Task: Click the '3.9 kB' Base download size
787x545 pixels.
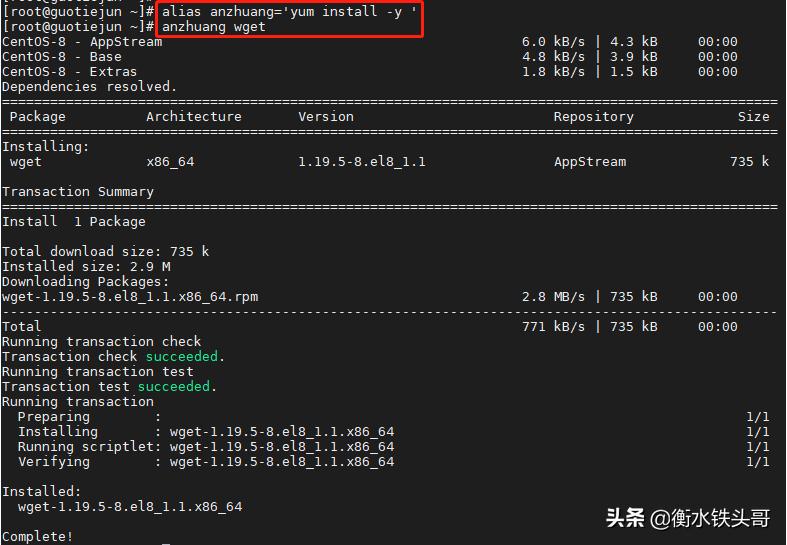Action: 633,57
